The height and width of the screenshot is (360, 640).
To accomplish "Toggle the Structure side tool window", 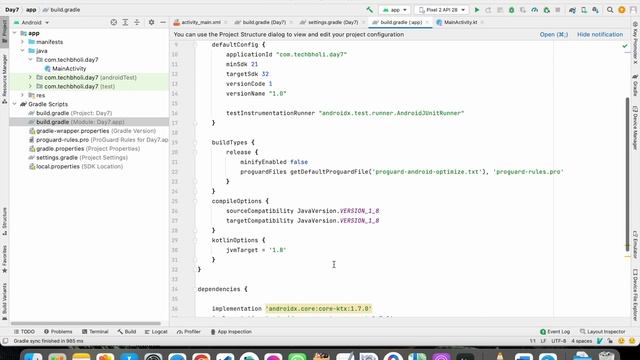I will [x=4, y=221].
